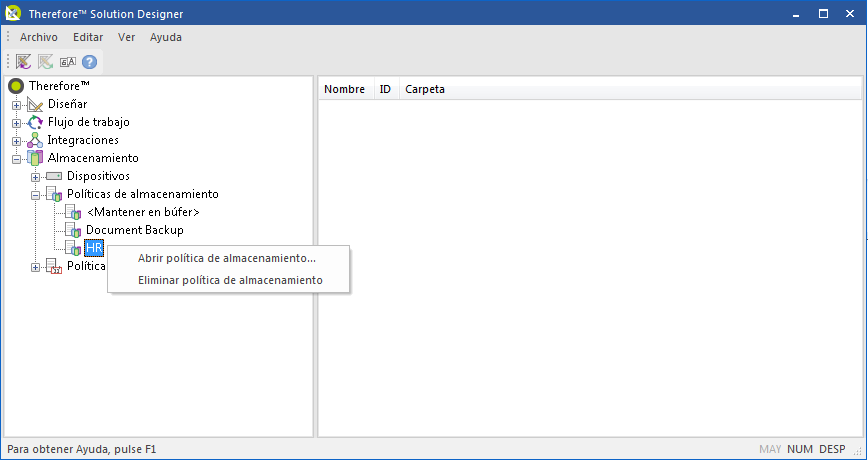
Task: Select the Therefore™ root tree item
Action: click(59, 86)
